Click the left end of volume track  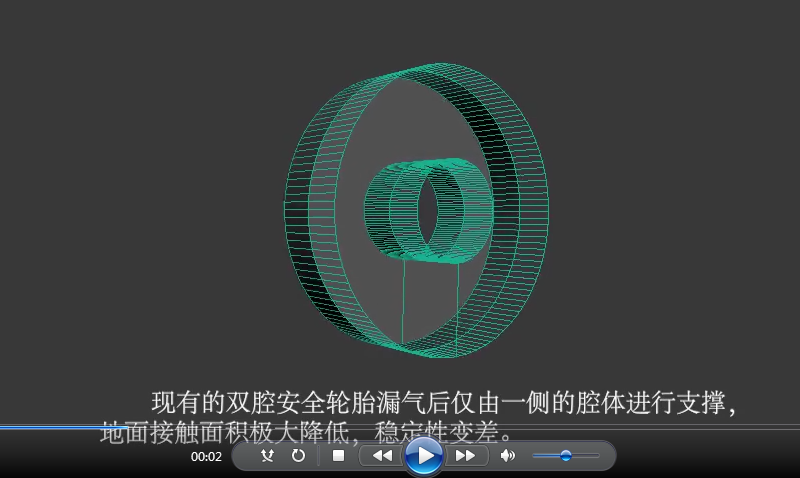coord(535,456)
